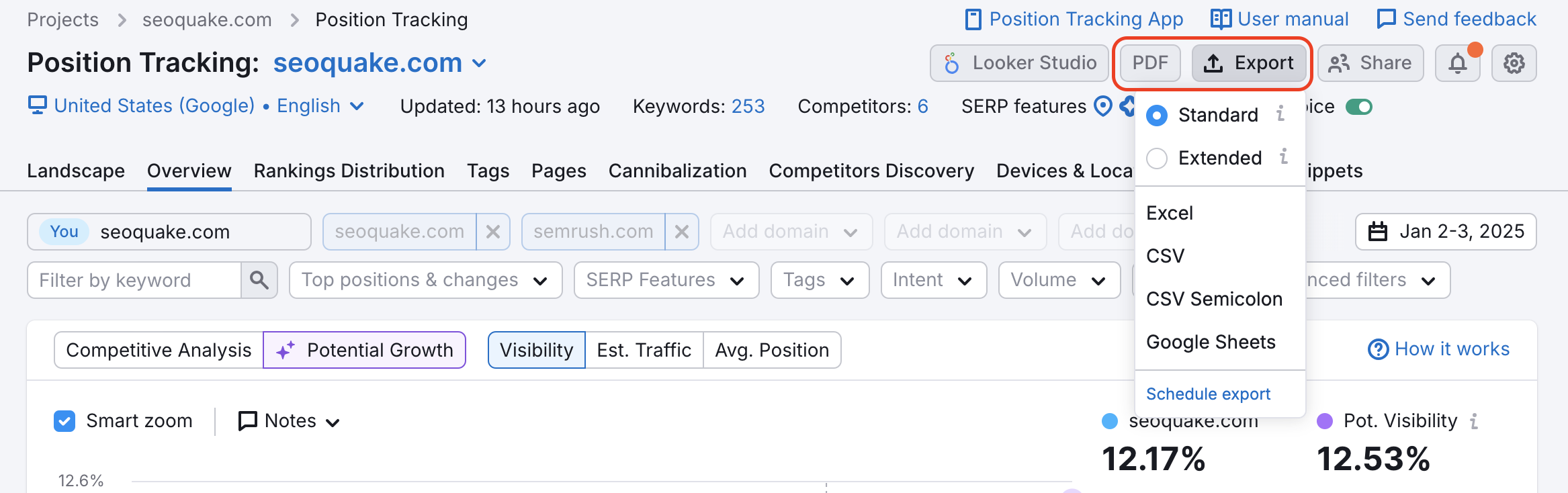Open Tags filter dropdown

pyautogui.click(x=820, y=280)
